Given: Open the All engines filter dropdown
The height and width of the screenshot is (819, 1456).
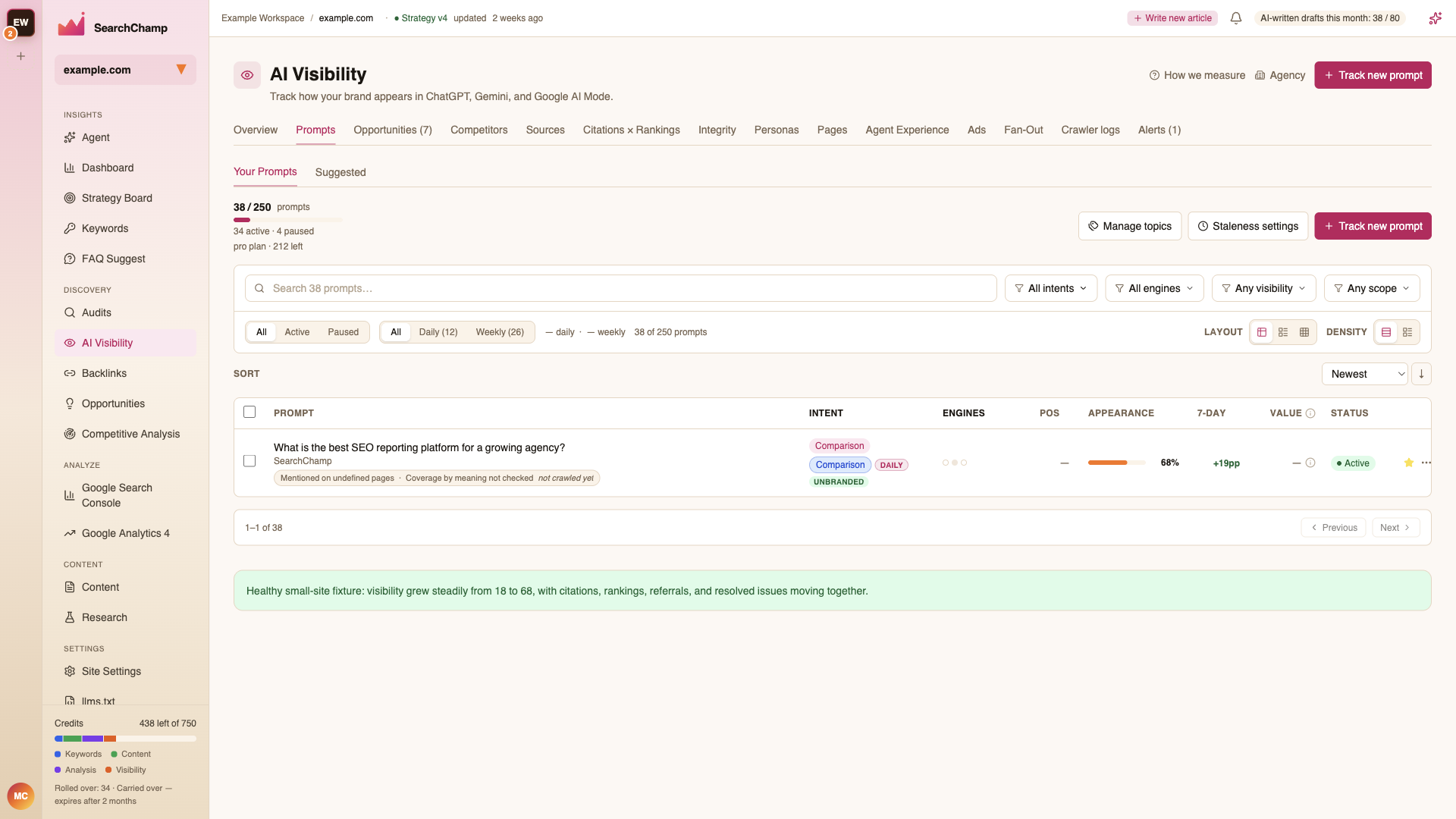Looking at the screenshot, I should pyautogui.click(x=1154, y=288).
